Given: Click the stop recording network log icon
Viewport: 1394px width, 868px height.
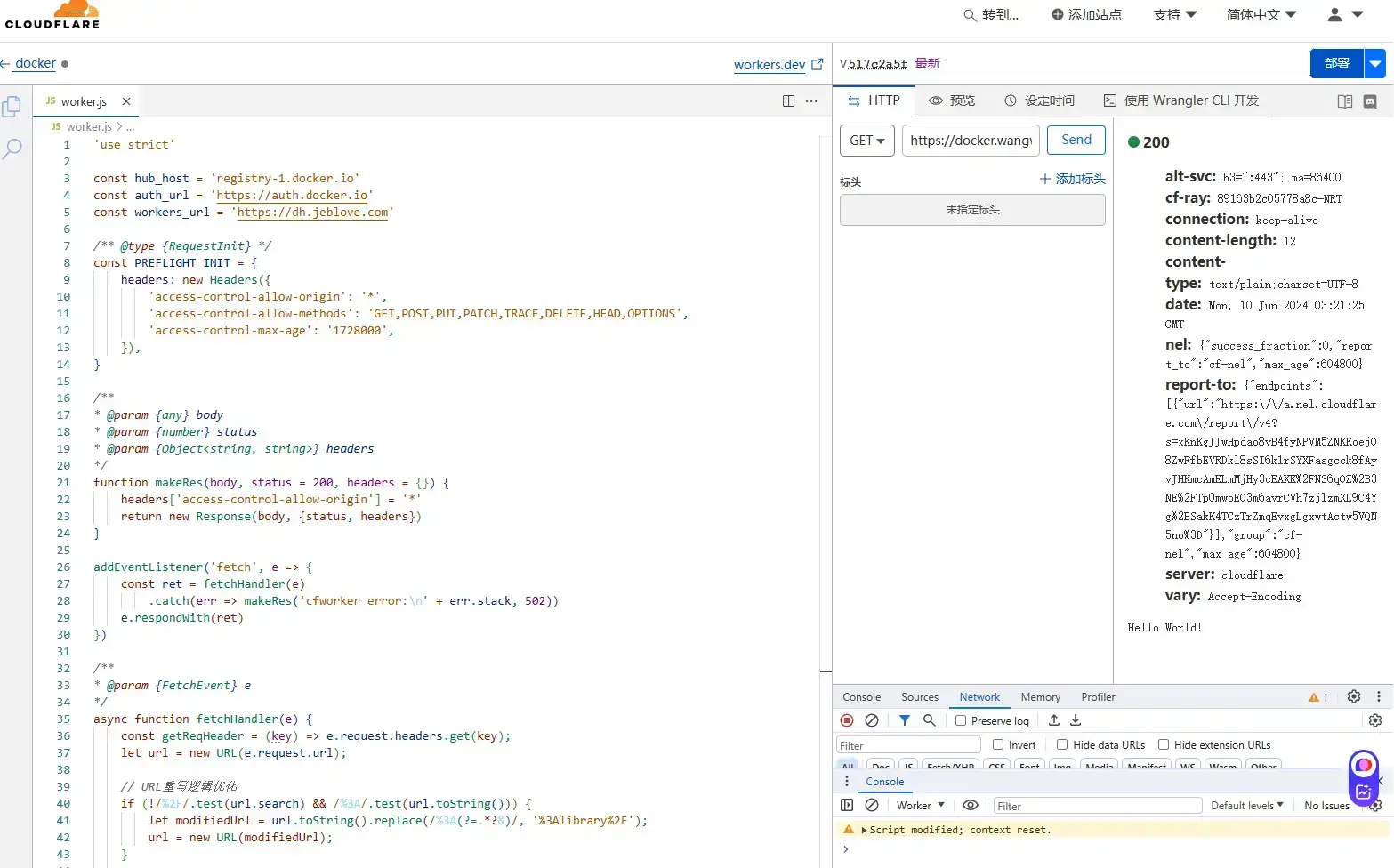Looking at the screenshot, I should (x=847, y=720).
